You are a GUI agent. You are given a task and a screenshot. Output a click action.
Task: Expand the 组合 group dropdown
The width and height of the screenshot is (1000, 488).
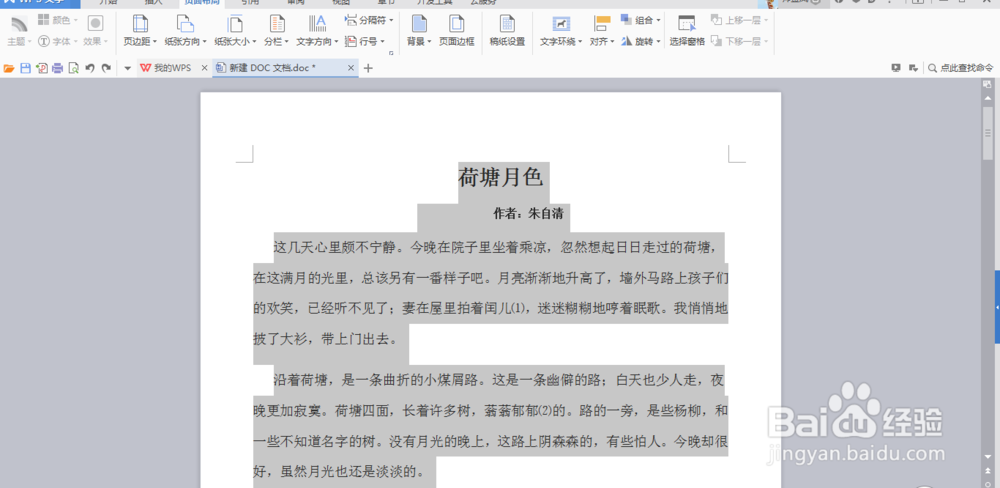[640, 20]
